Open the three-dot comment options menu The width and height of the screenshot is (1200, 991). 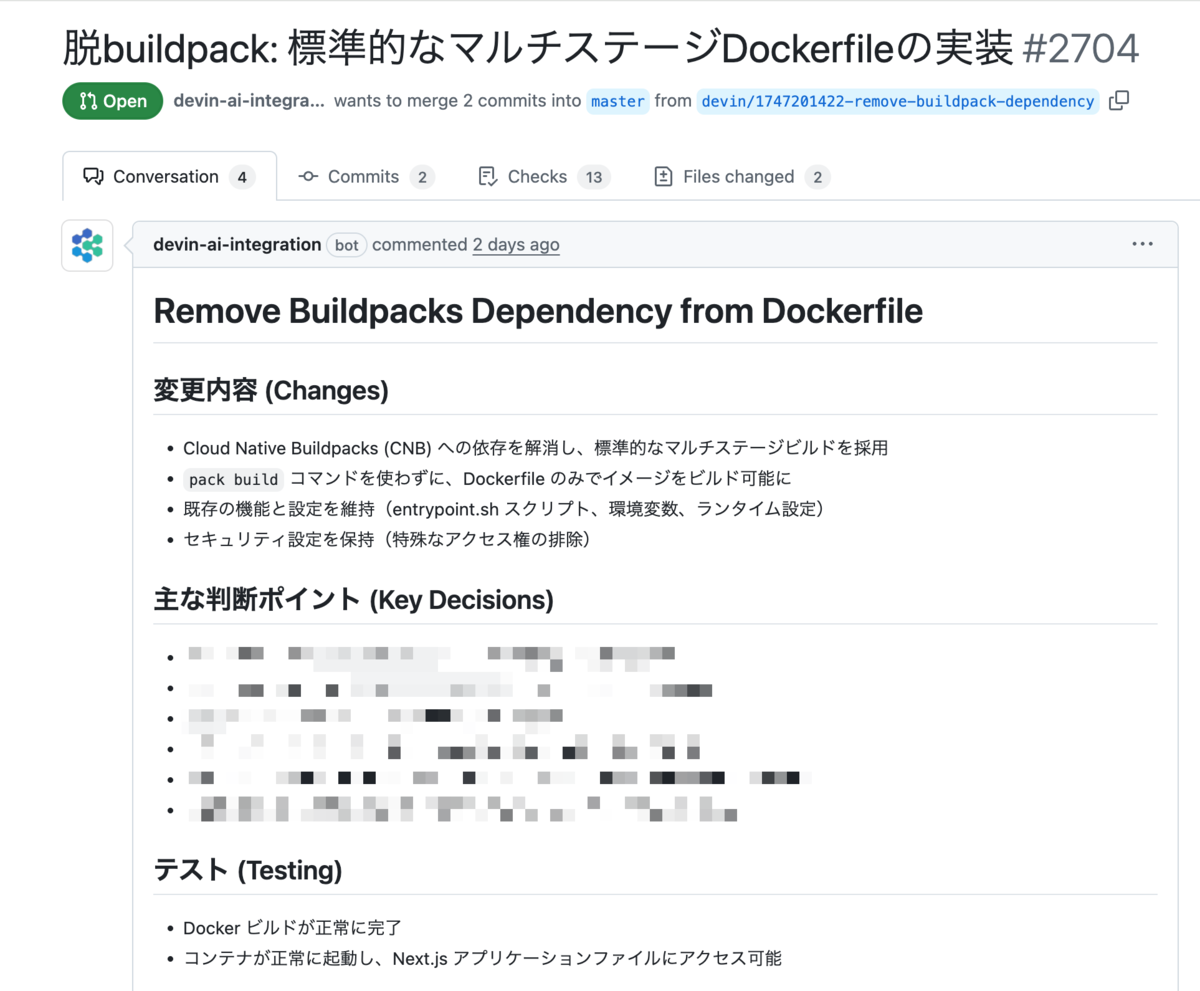point(1142,244)
